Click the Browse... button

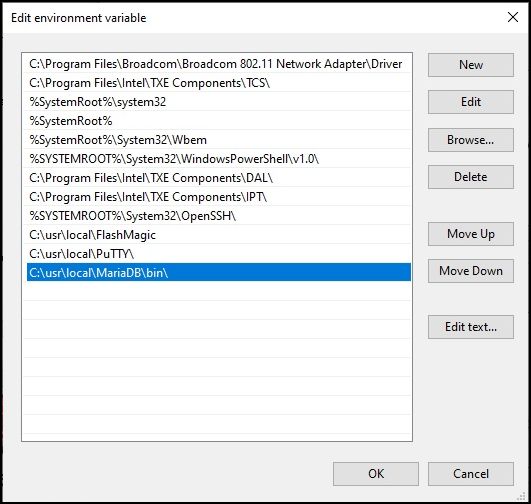click(471, 140)
